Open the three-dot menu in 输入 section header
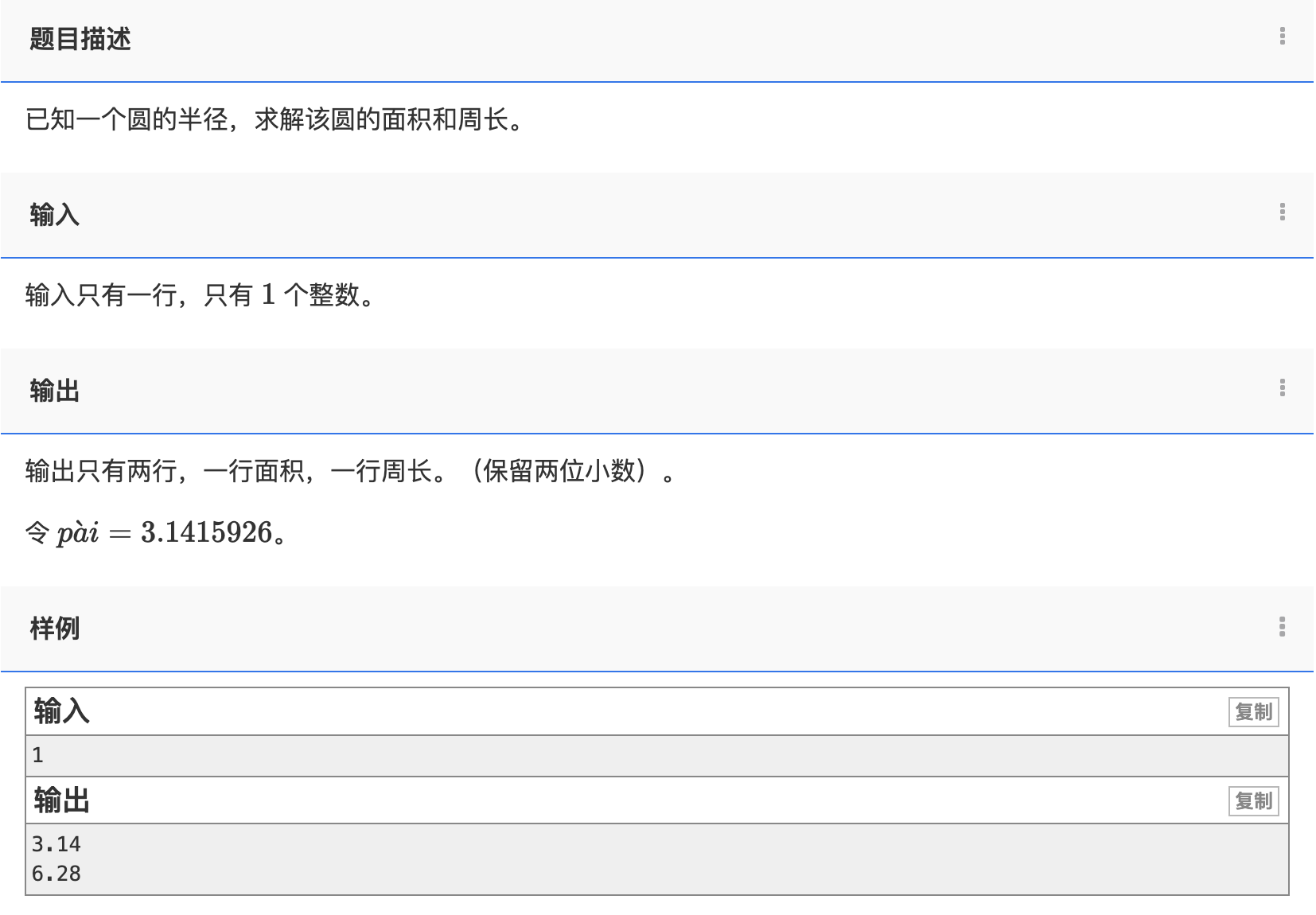 click(x=1282, y=212)
